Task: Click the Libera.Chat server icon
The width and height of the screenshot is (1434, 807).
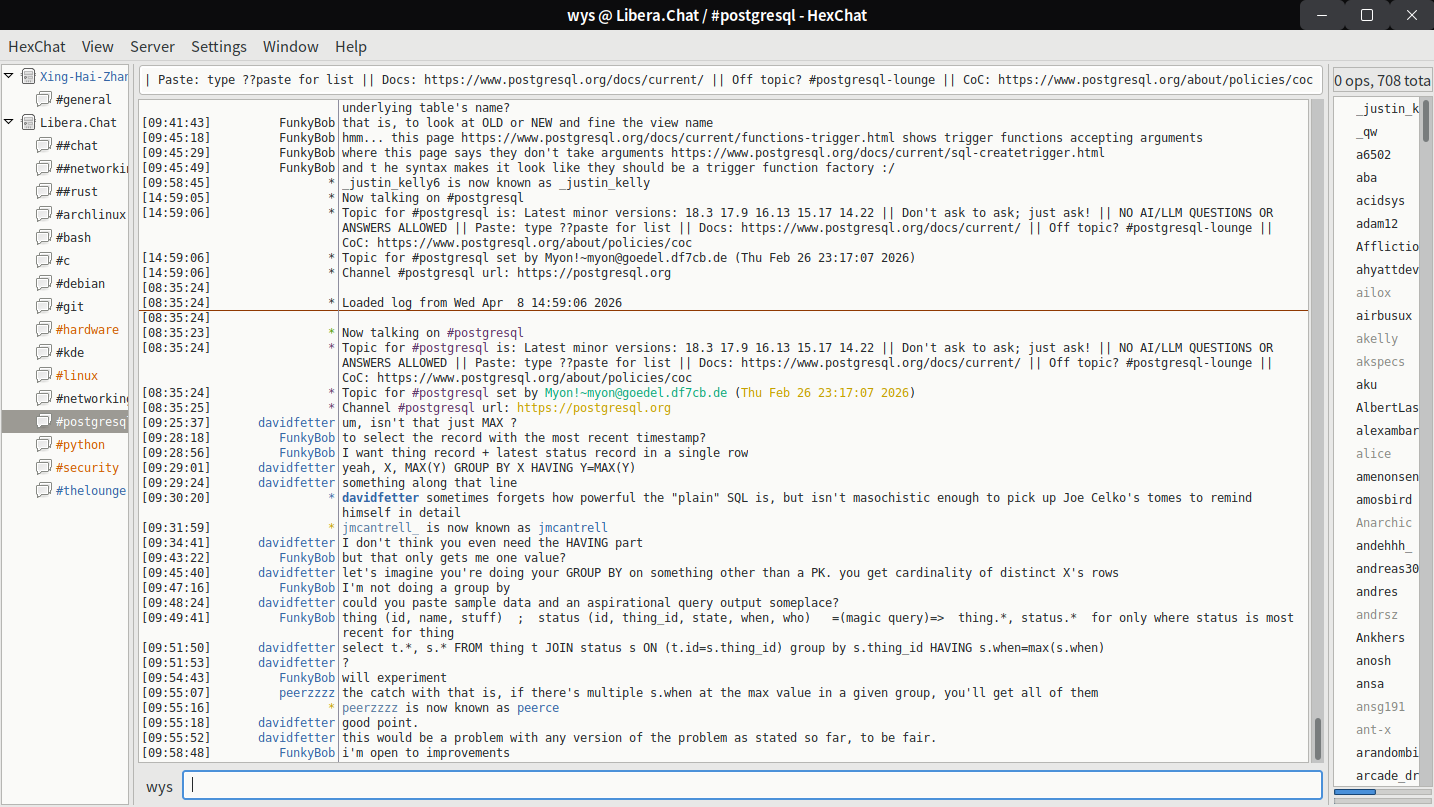Action: pos(28,122)
